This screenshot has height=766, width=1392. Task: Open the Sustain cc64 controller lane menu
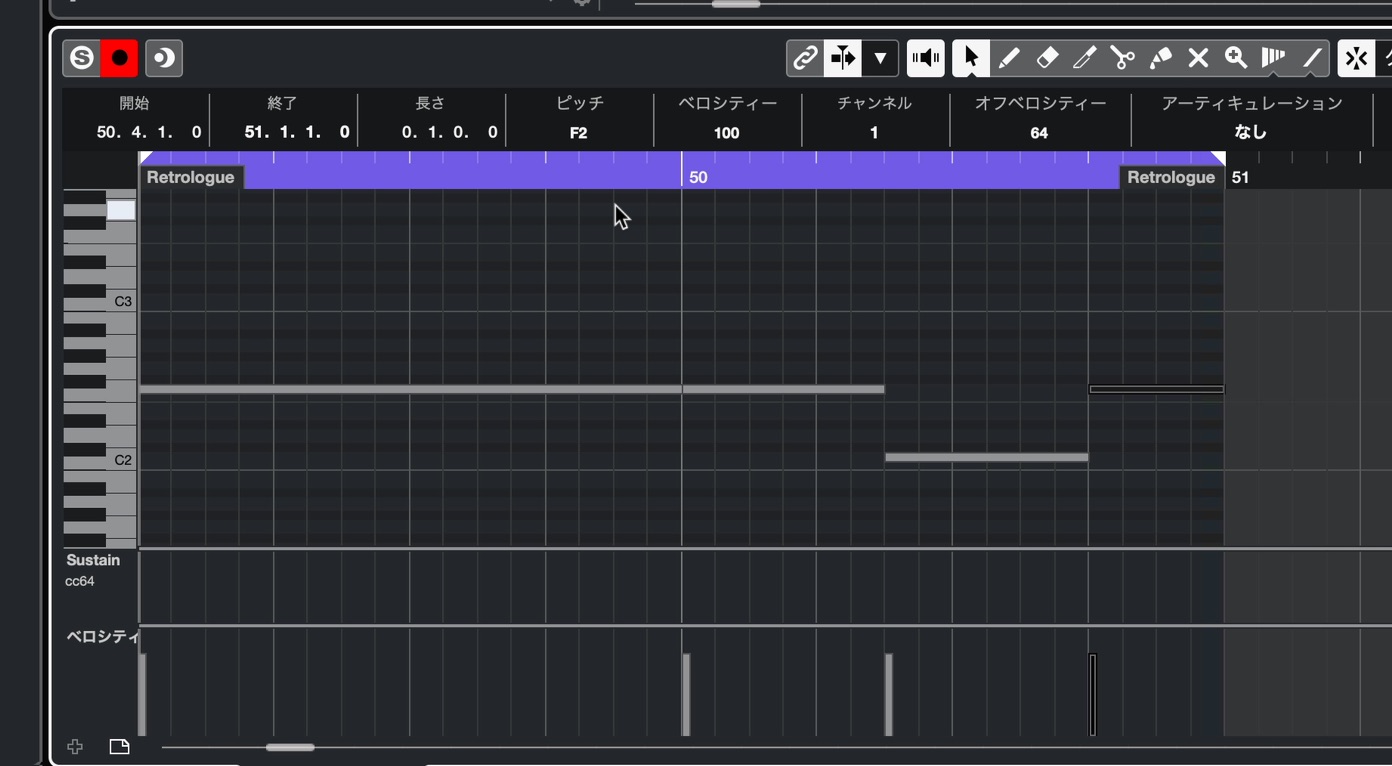pos(93,560)
